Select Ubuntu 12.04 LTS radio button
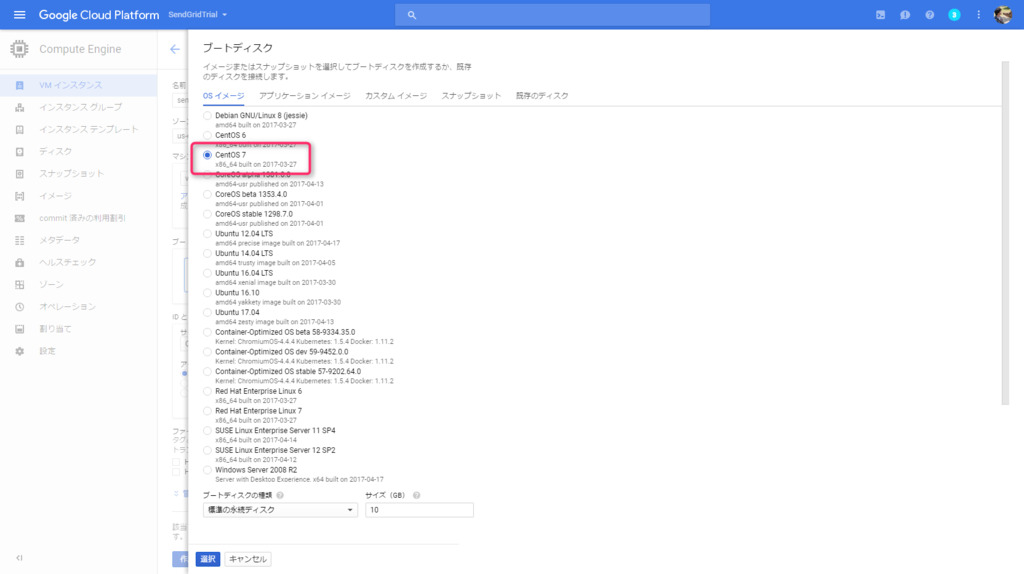 [x=207, y=234]
